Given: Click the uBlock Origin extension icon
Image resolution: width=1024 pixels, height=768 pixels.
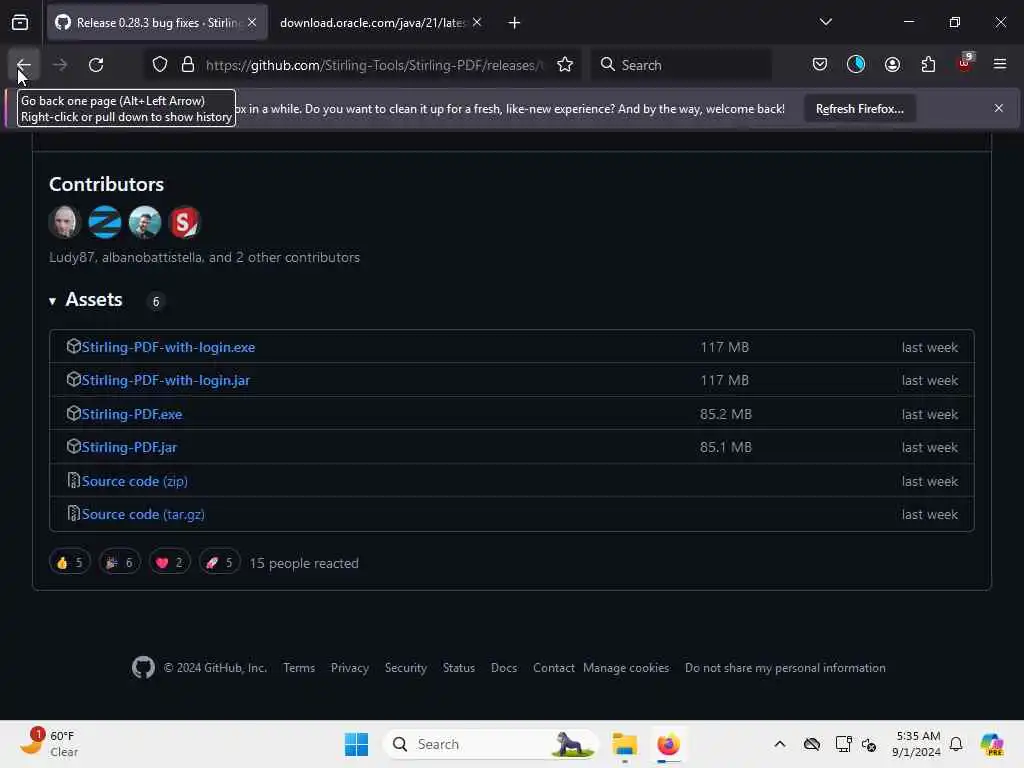Looking at the screenshot, I should point(965,63).
